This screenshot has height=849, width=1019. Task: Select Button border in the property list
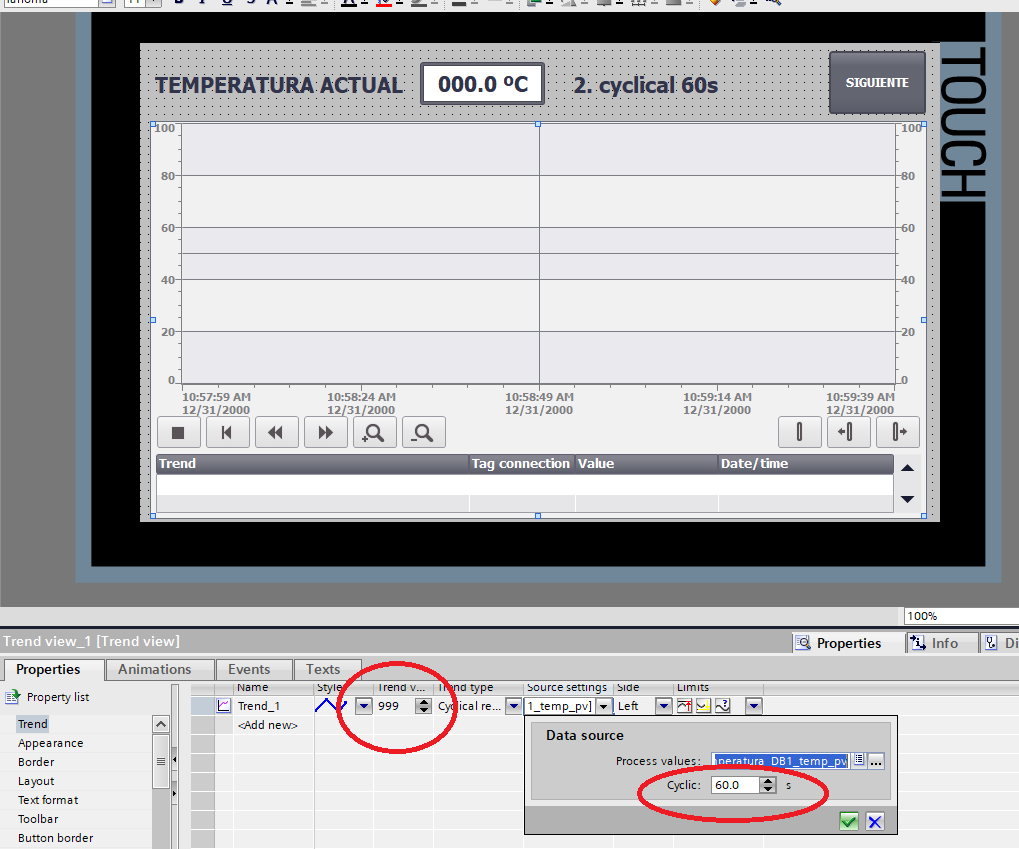(56, 838)
